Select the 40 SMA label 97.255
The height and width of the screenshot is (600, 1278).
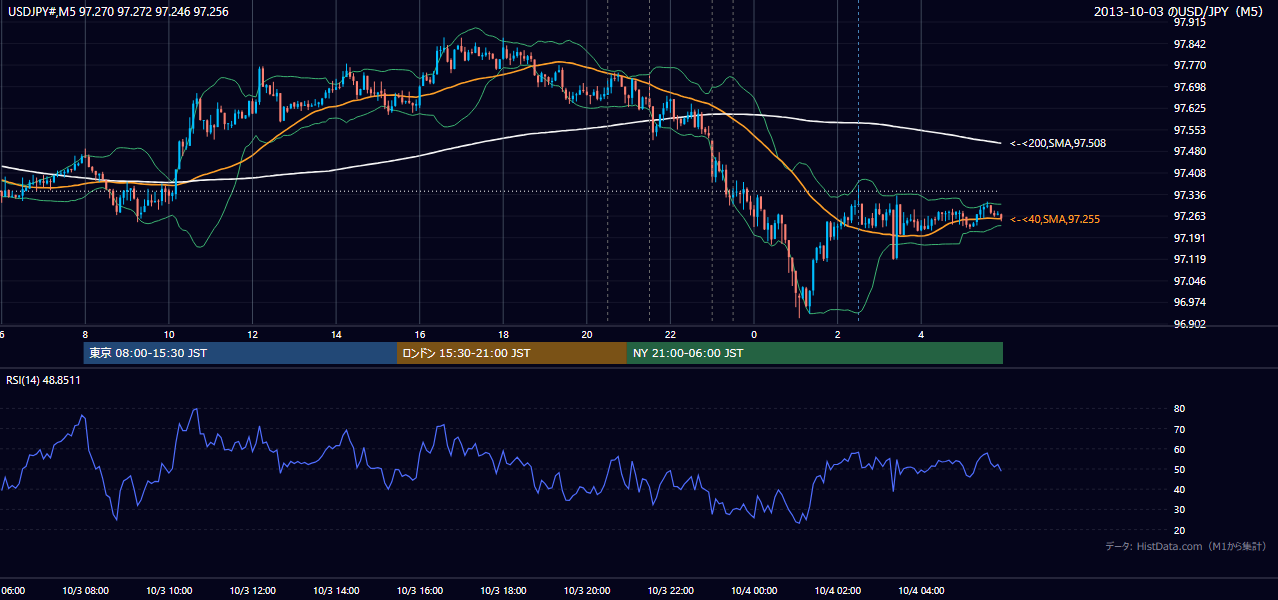[x=1055, y=219]
